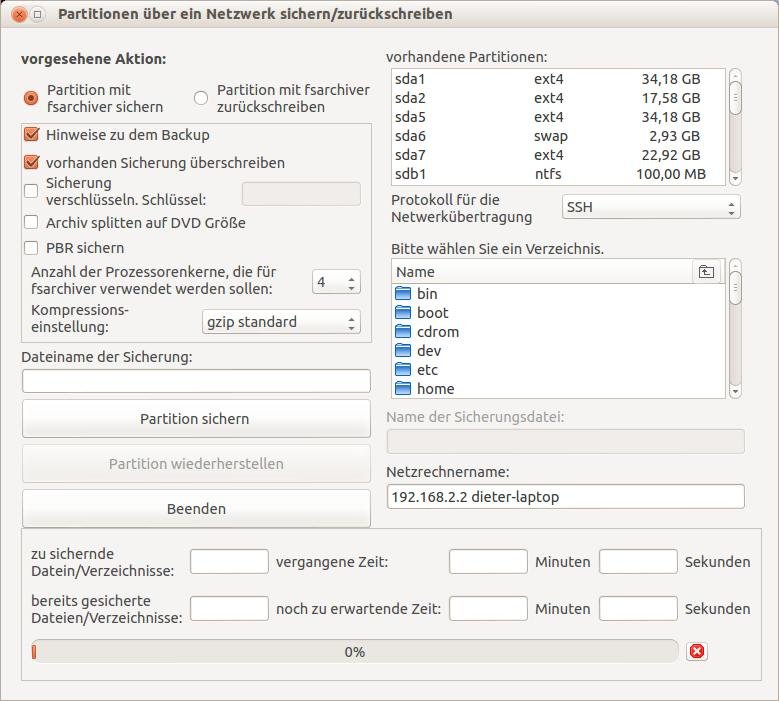Screen dimensions: 779x701
Task: Click the 'noch zu erwartende Zeit' Sekunden field
Action: [x=638, y=609]
